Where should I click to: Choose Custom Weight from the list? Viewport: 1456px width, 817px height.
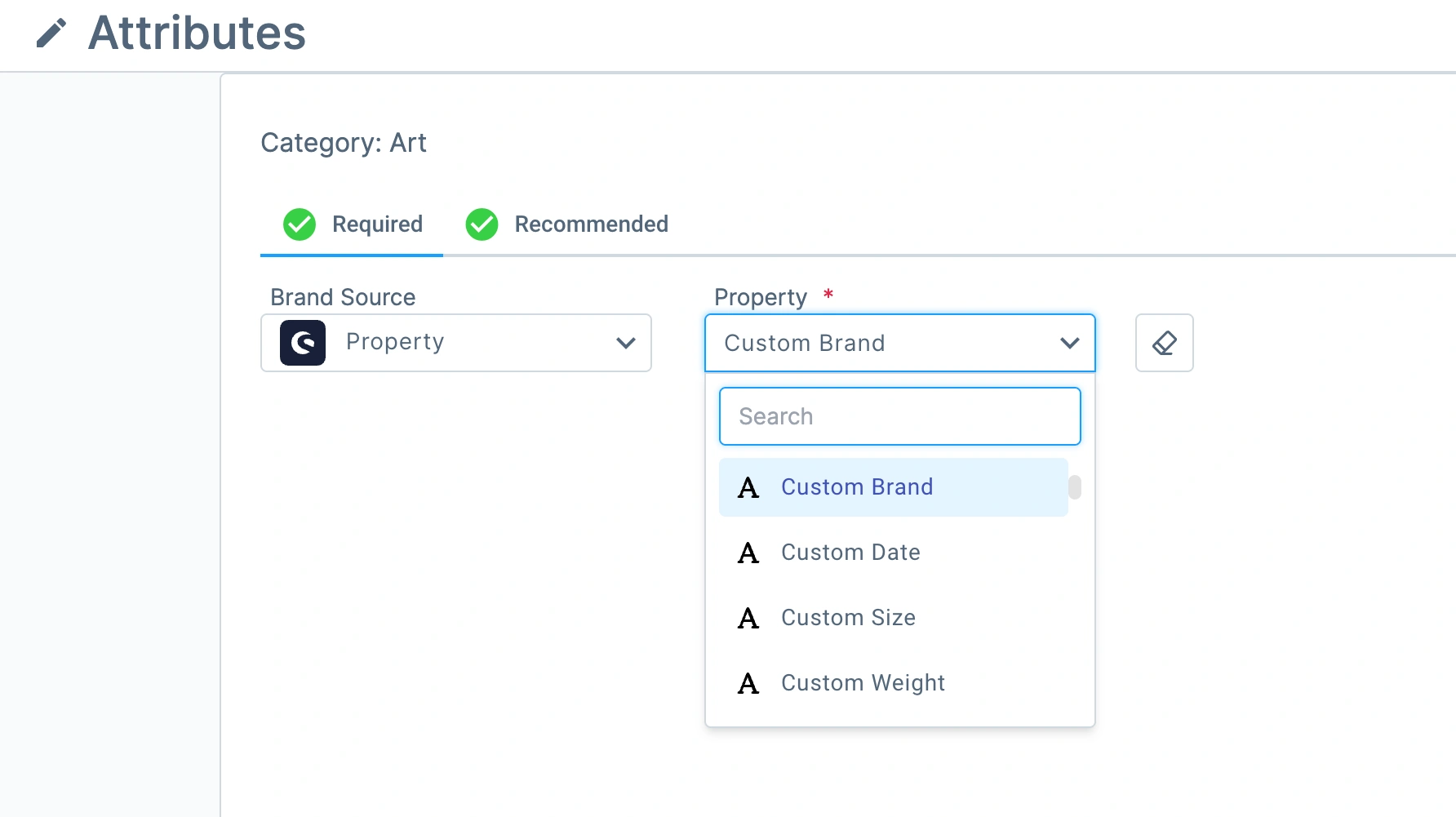pyautogui.click(x=863, y=683)
